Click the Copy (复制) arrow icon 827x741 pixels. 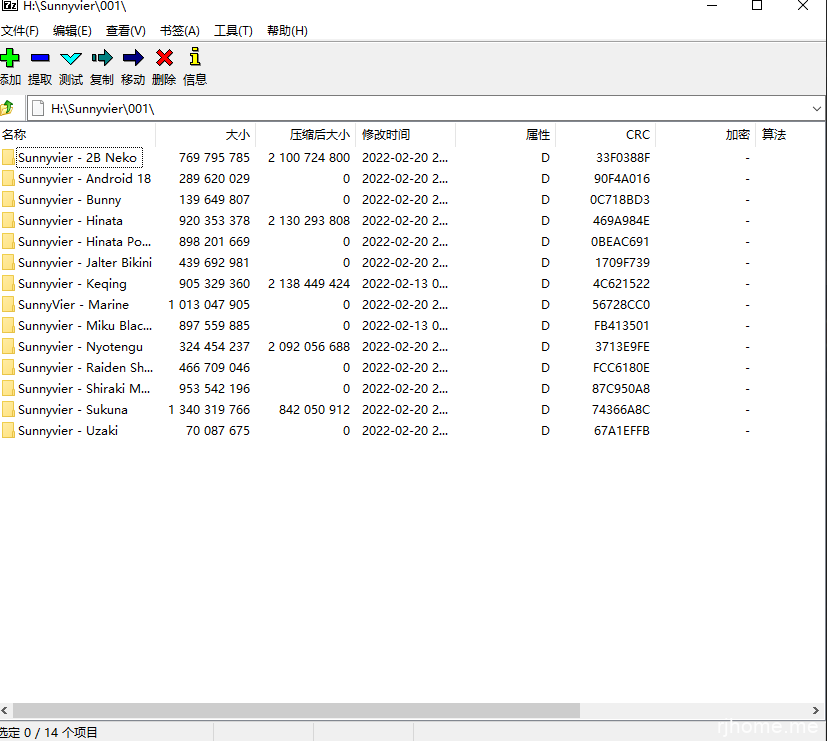point(102,58)
